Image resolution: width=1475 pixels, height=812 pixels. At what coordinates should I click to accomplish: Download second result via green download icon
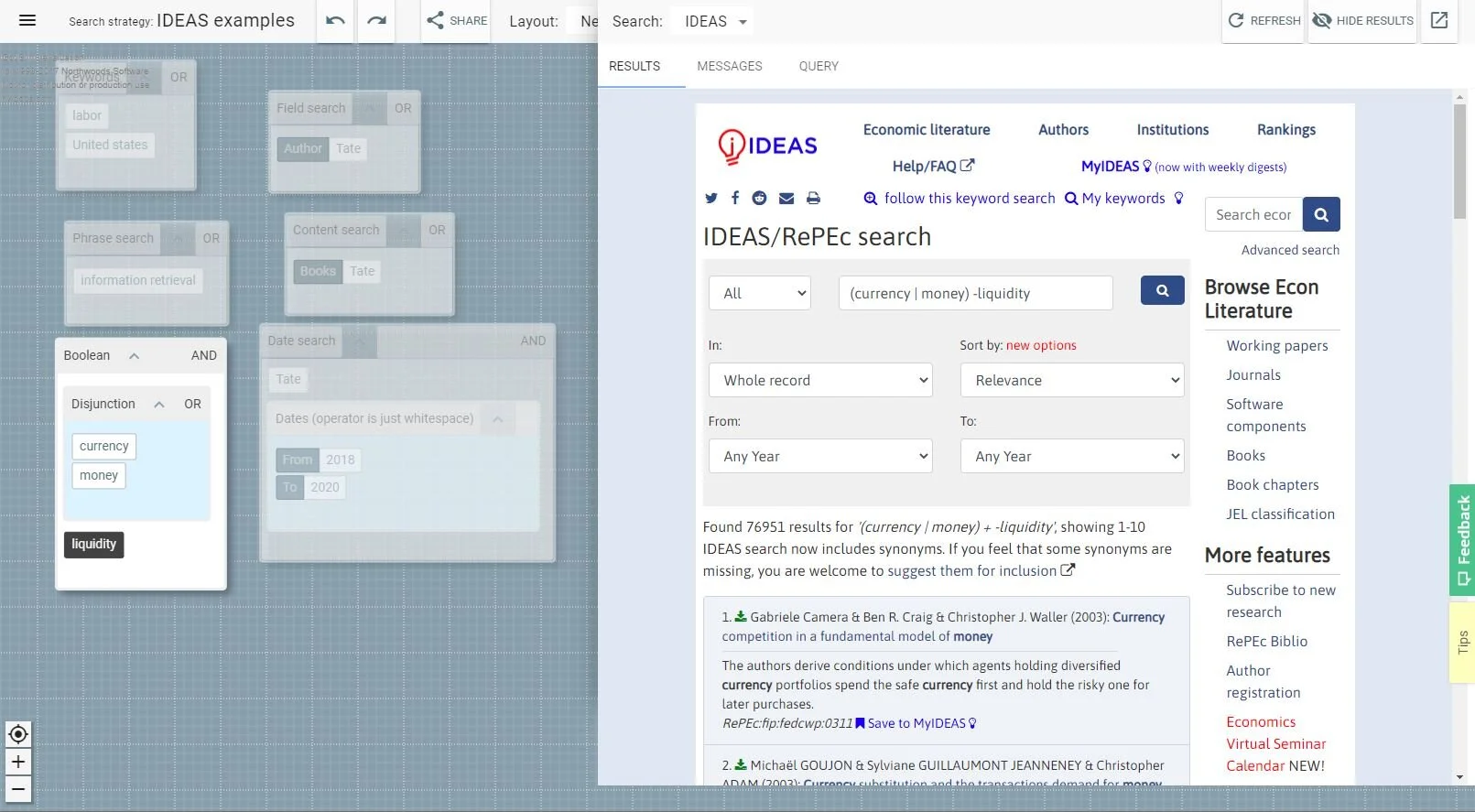pyautogui.click(x=741, y=765)
